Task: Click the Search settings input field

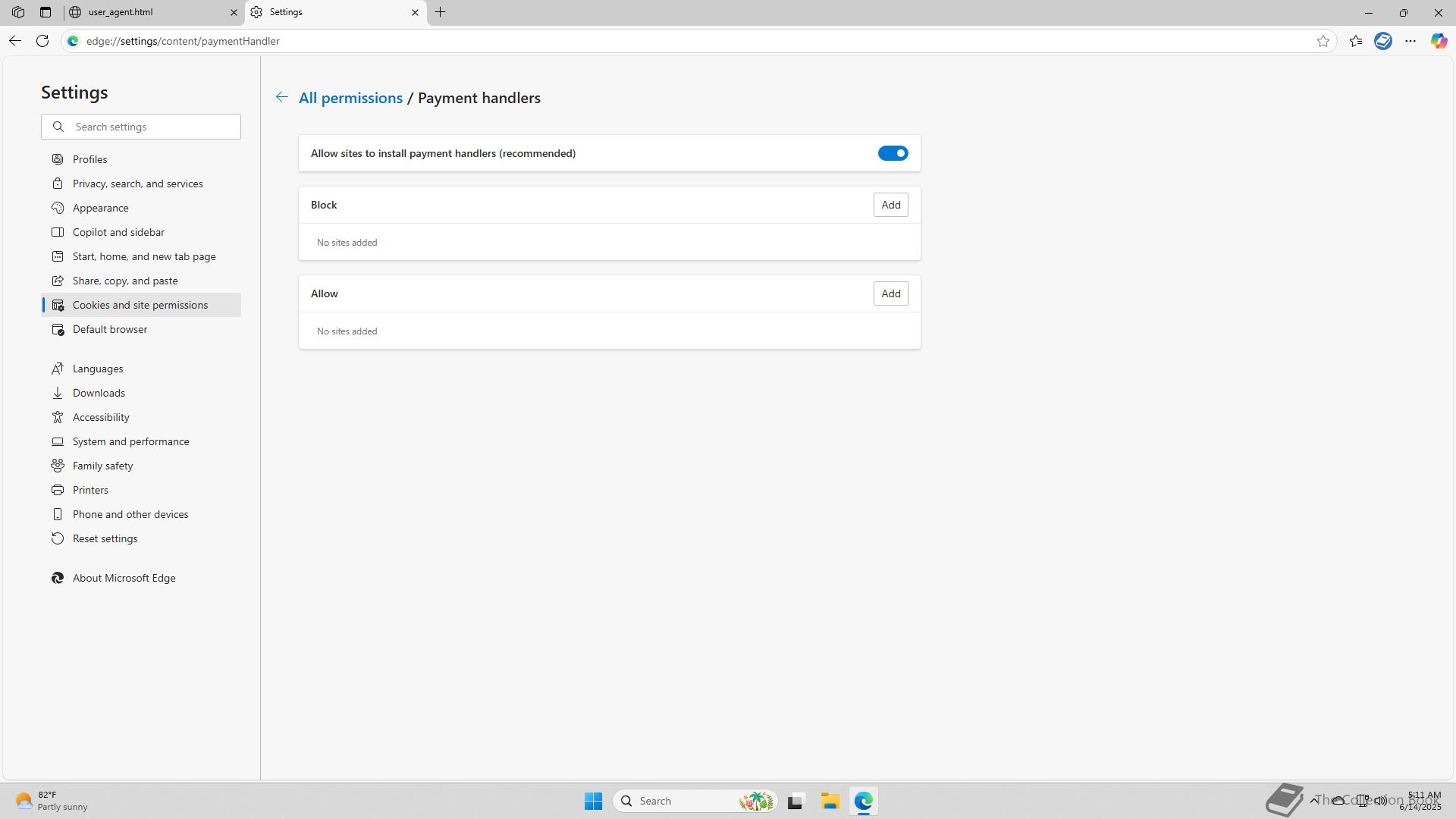Action: (x=152, y=127)
